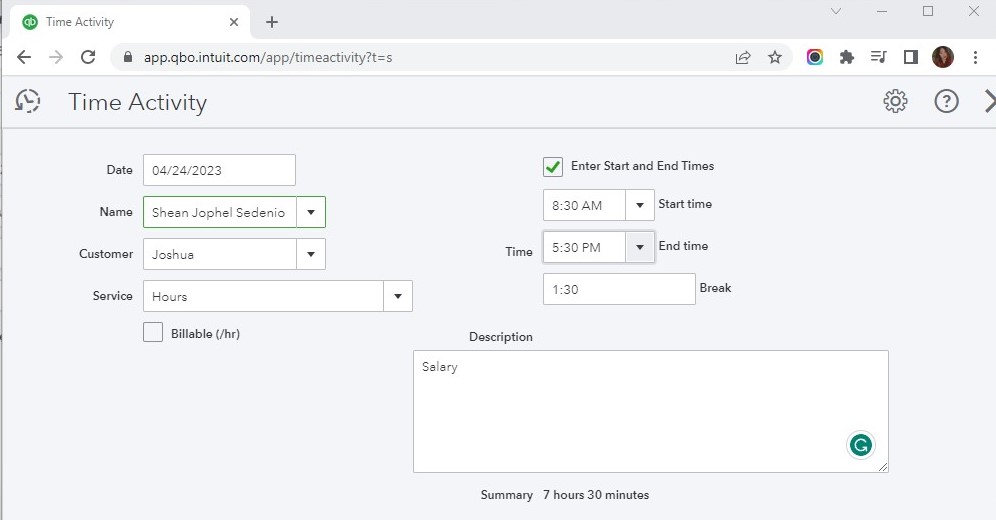
Task: Open the Start time dropdown
Action: [640, 205]
